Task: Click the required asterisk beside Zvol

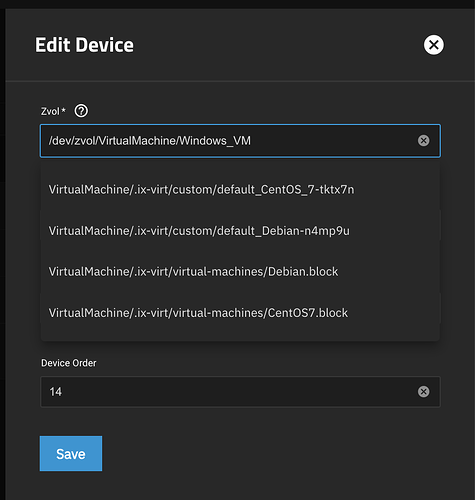Action: click(x=63, y=110)
